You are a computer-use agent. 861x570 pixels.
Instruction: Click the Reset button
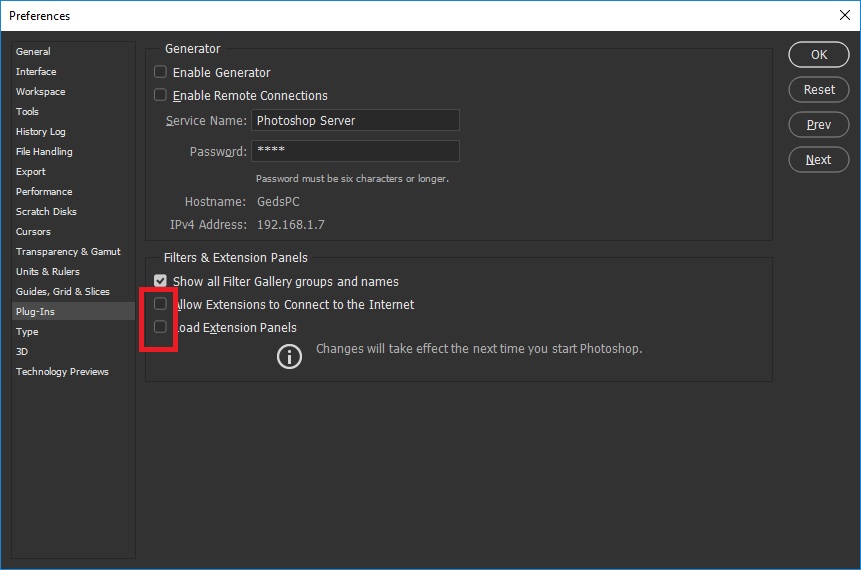tap(819, 90)
